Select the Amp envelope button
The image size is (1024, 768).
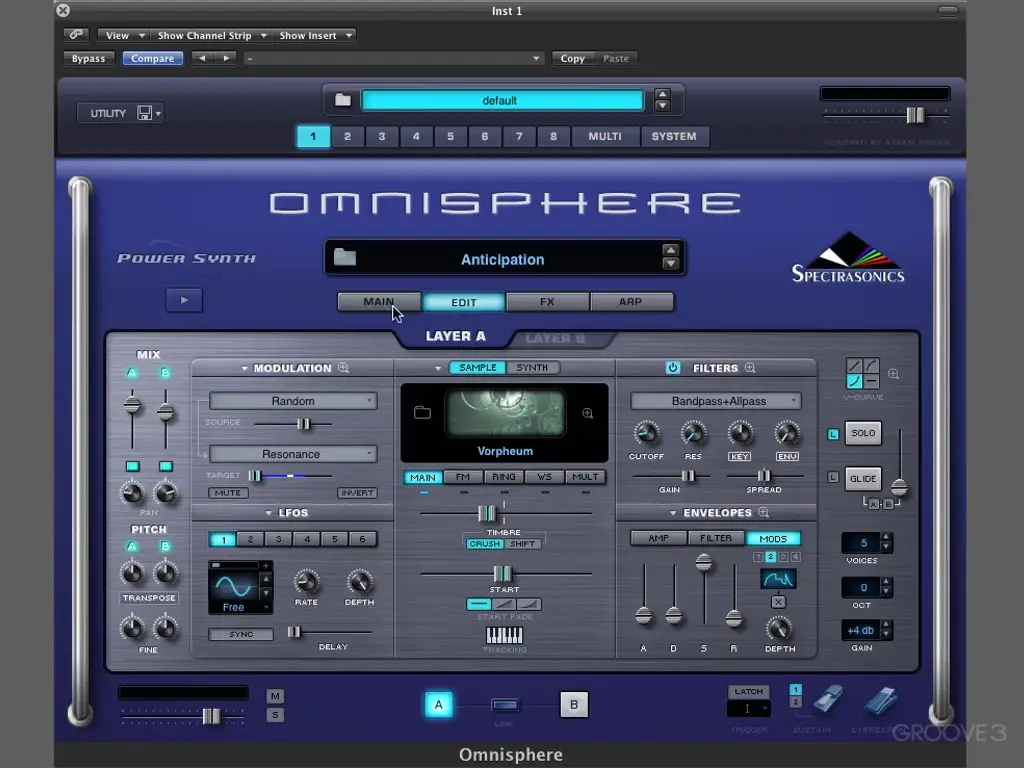[x=658, y=538]
